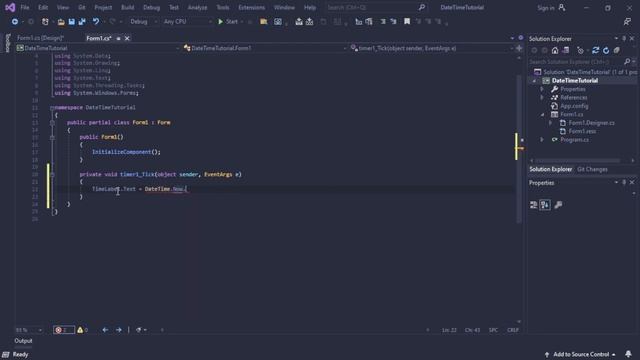Click the Solution Explorer Home icon
Viewport: 640px width, 360px height.
[555, 51]
